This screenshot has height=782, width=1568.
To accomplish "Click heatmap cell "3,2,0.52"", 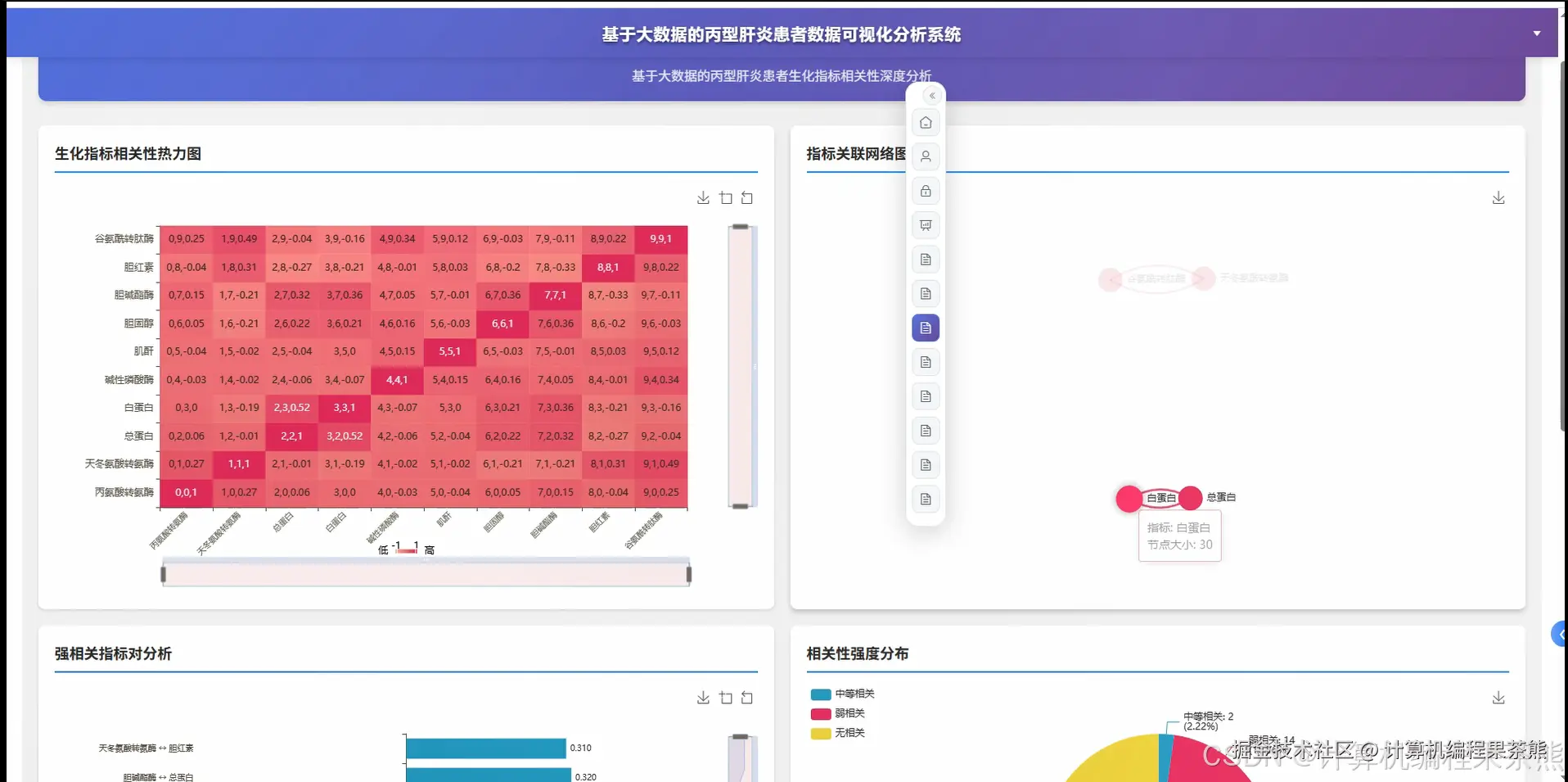I will [x=345, y=436].
